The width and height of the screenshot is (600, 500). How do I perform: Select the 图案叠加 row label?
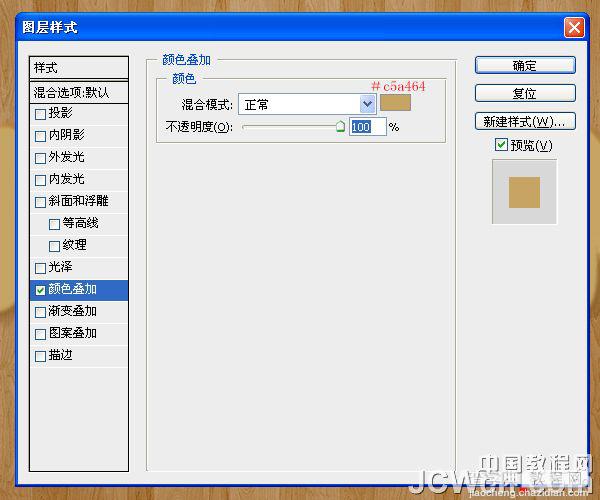click(x=72, y=333)
